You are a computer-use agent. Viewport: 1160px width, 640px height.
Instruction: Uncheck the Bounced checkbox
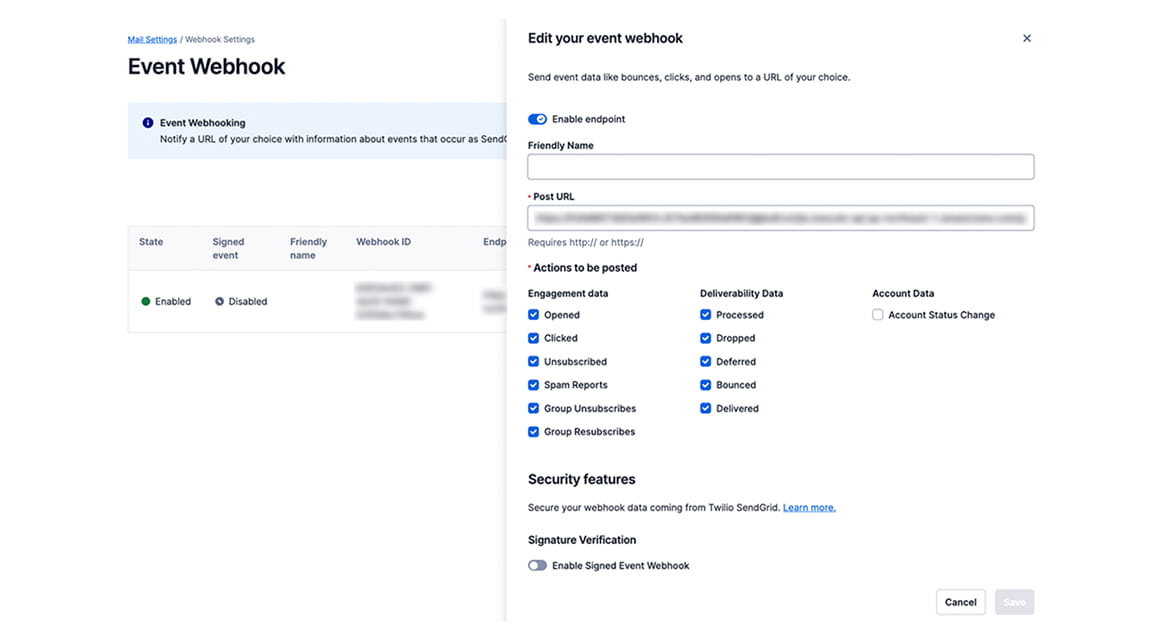(706, 385)
